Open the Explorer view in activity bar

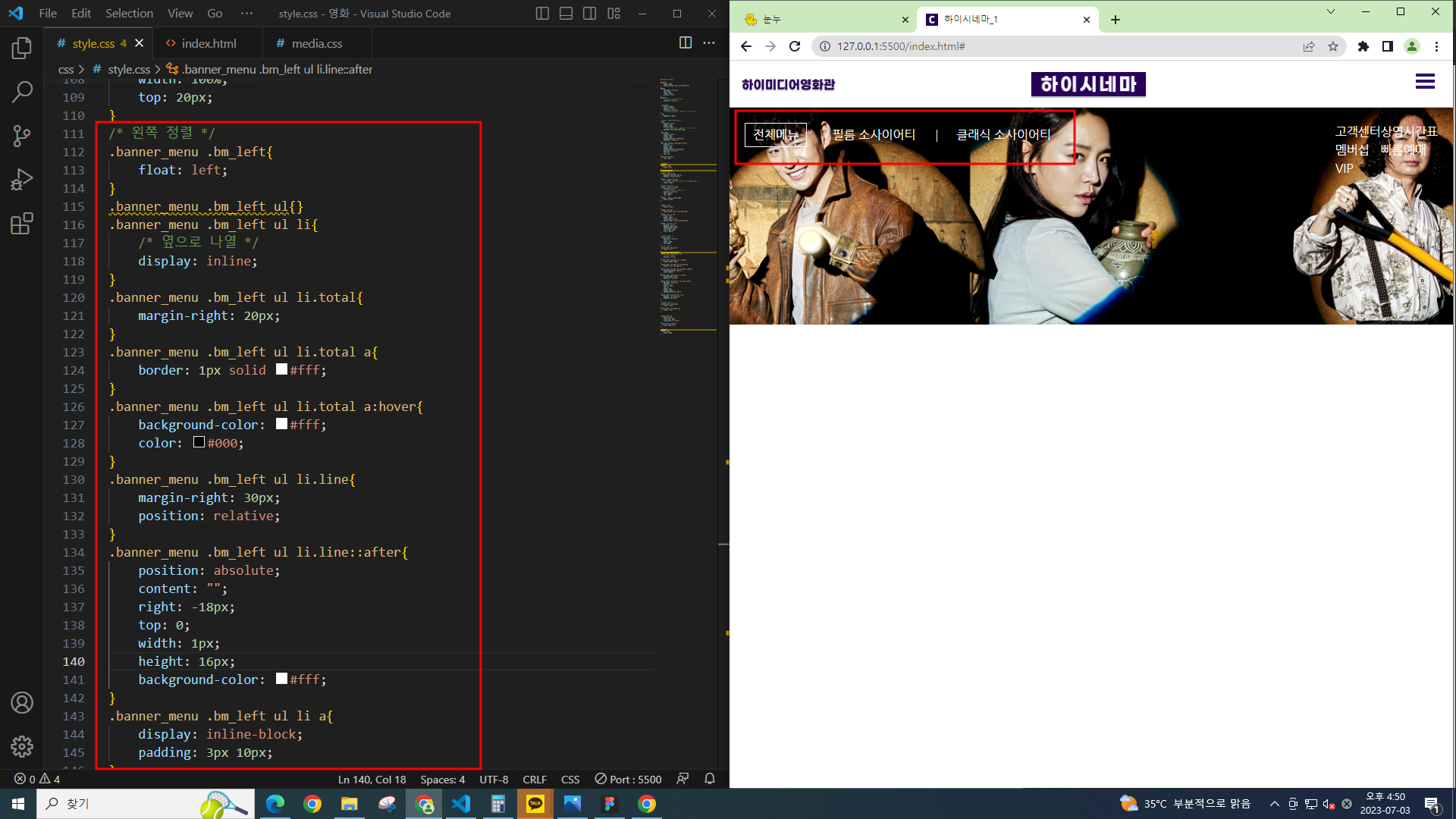click(22, 49)
